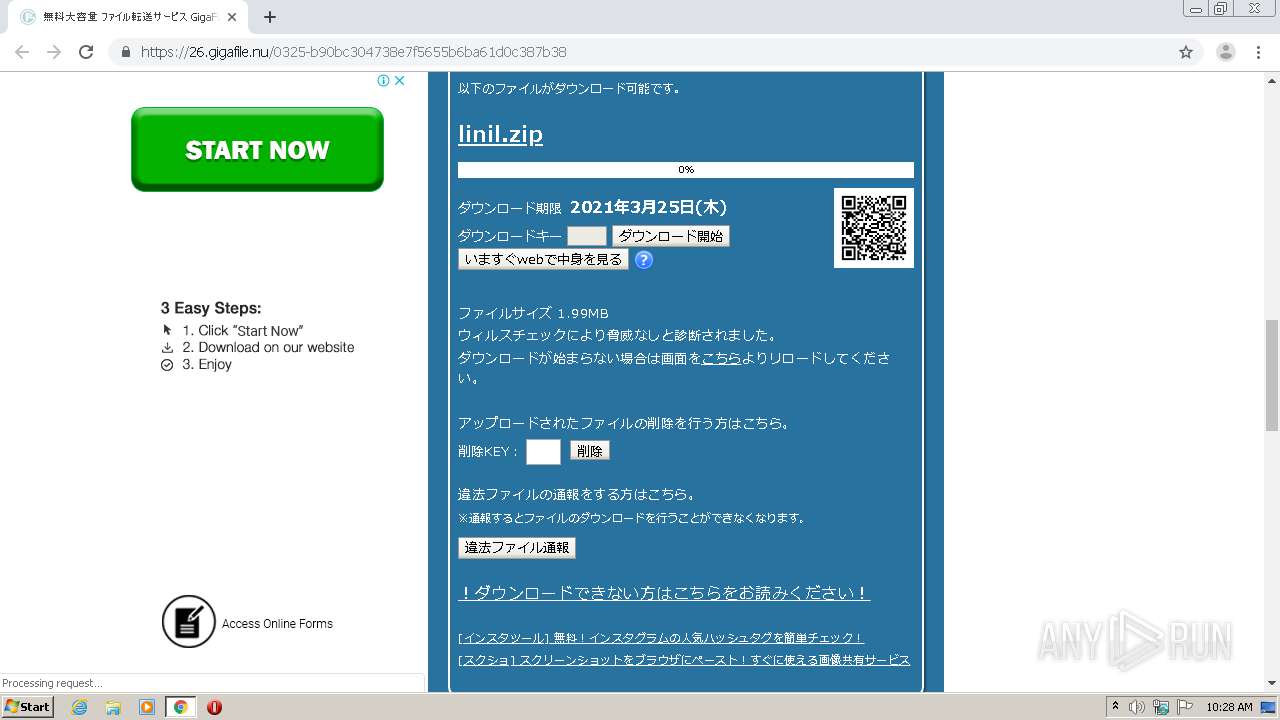Click the ad info icon

tap(383, 80)
